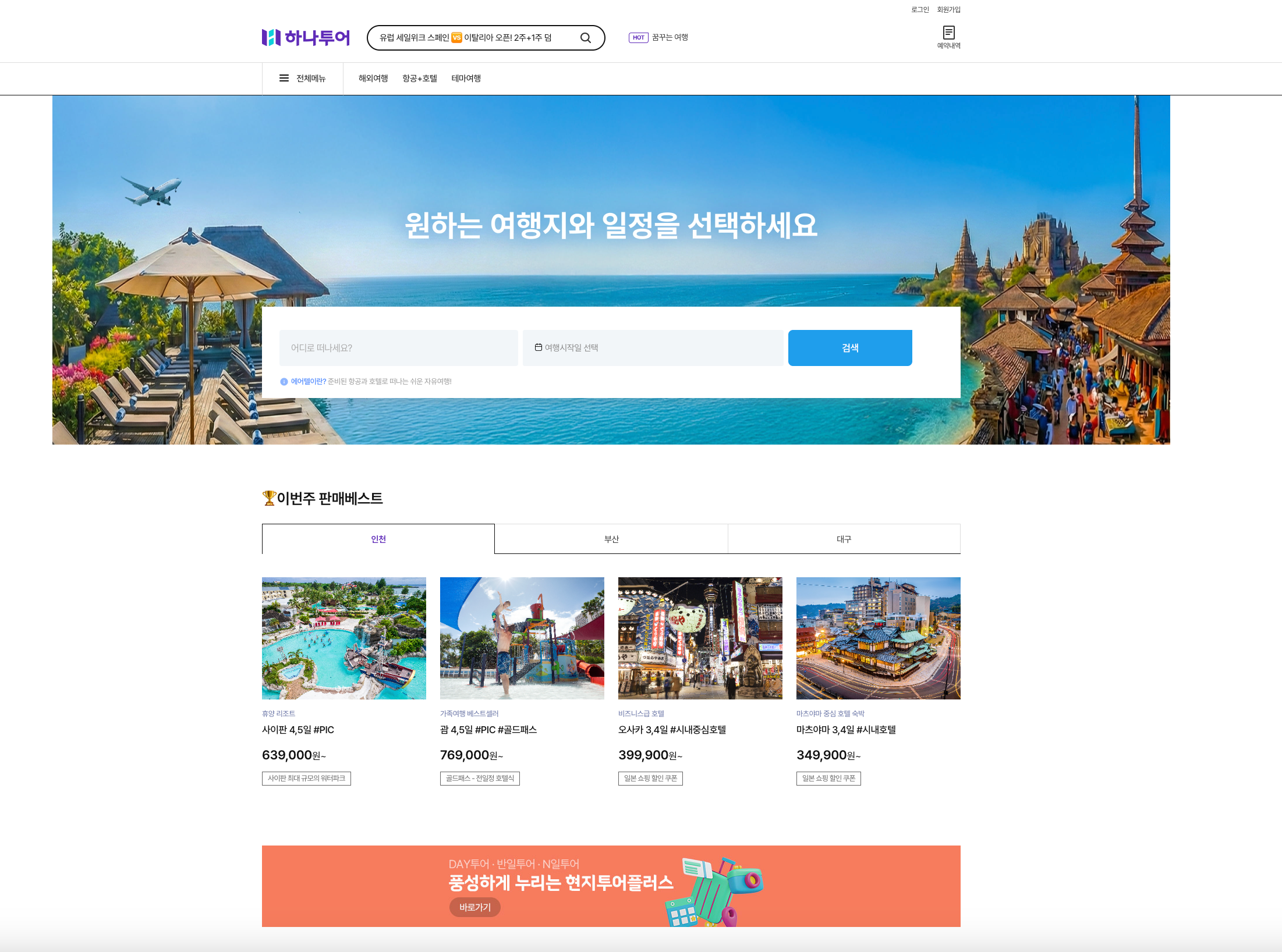Screen dimensions: 1282x952
Task: Click the 회원가입 link
Action: click(948, 10)
